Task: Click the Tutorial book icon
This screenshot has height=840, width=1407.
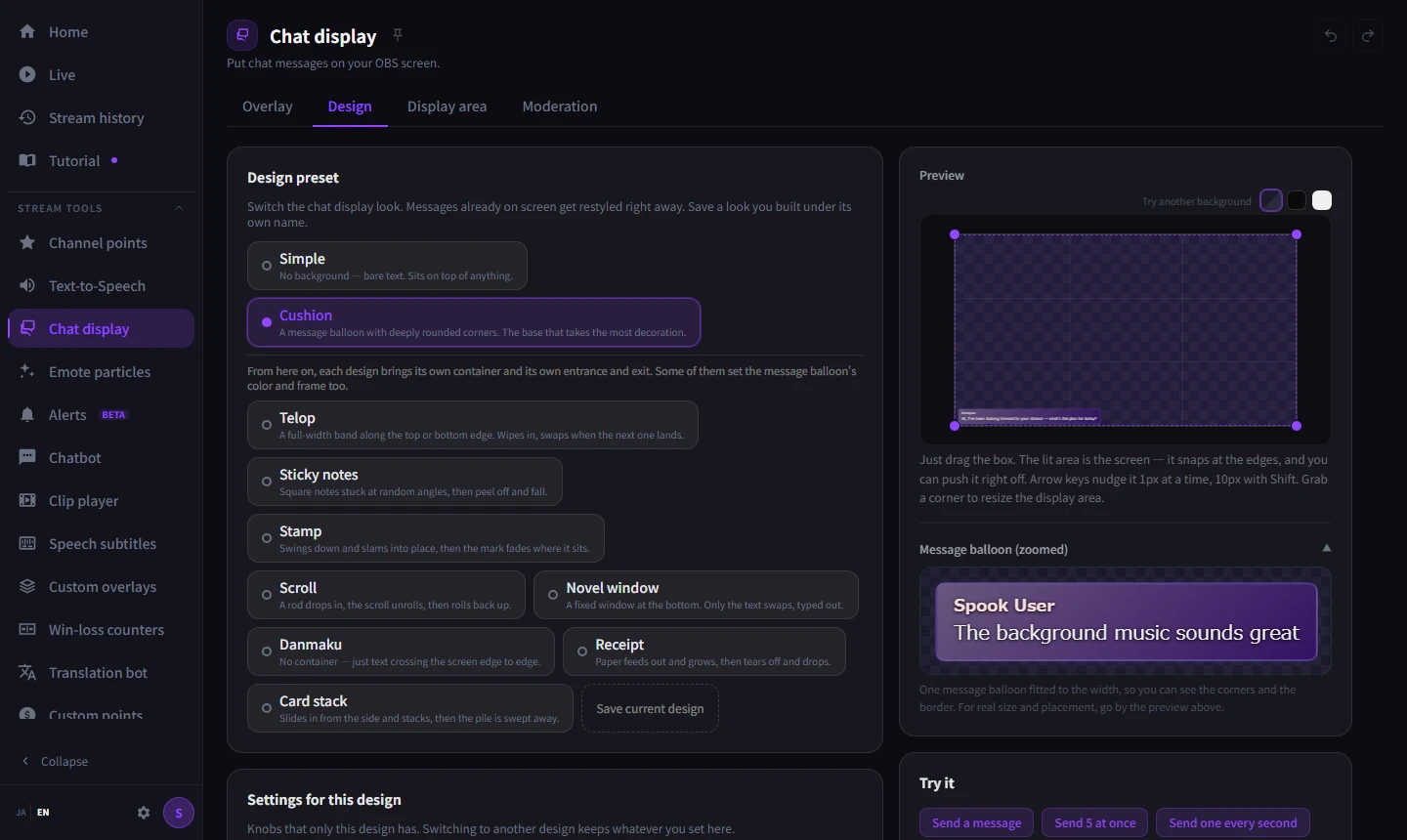Action: pos(27,160)
